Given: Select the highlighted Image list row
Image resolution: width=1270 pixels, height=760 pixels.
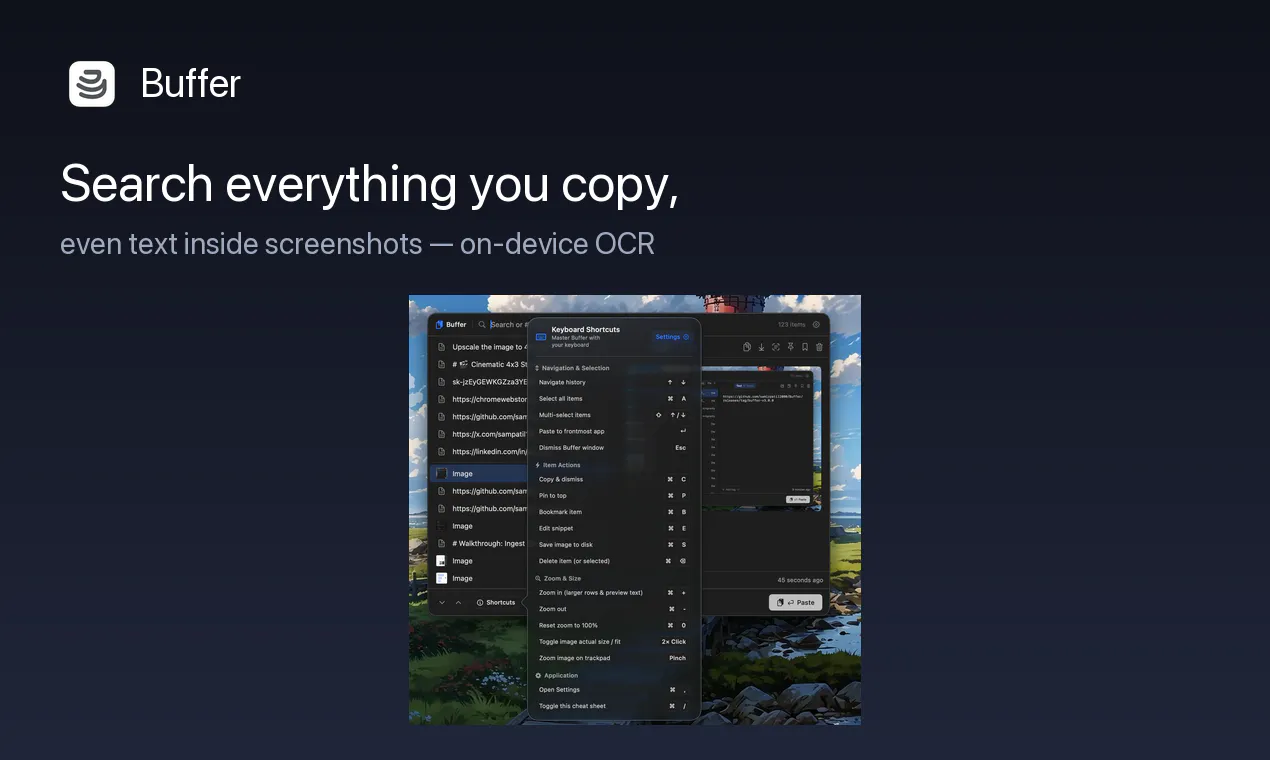Looking at the screenshot, I should pyautogui.click(x=480, y=473).
